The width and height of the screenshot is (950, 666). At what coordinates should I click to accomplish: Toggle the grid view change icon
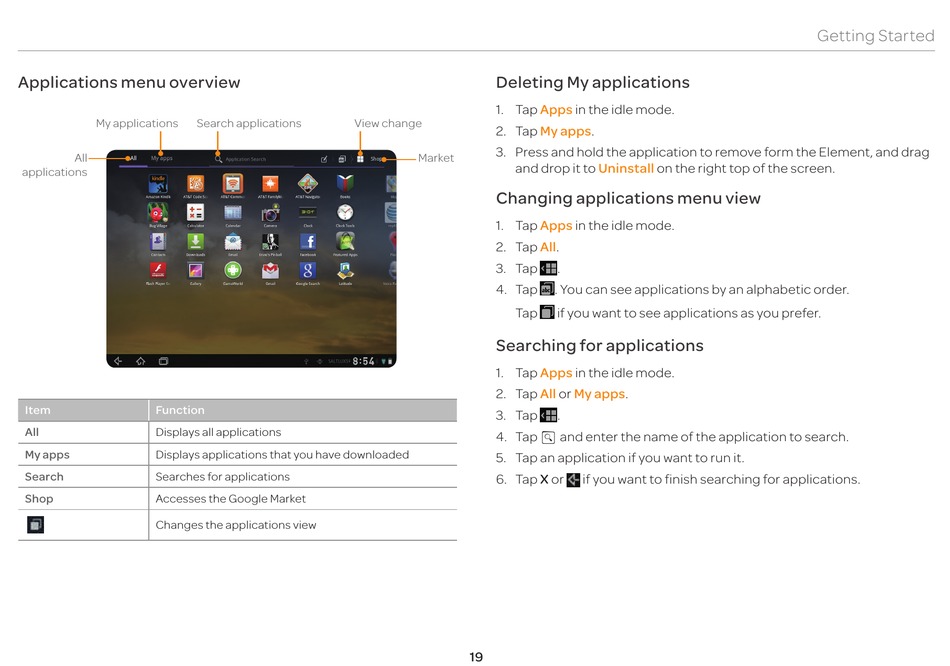point(360,159)
